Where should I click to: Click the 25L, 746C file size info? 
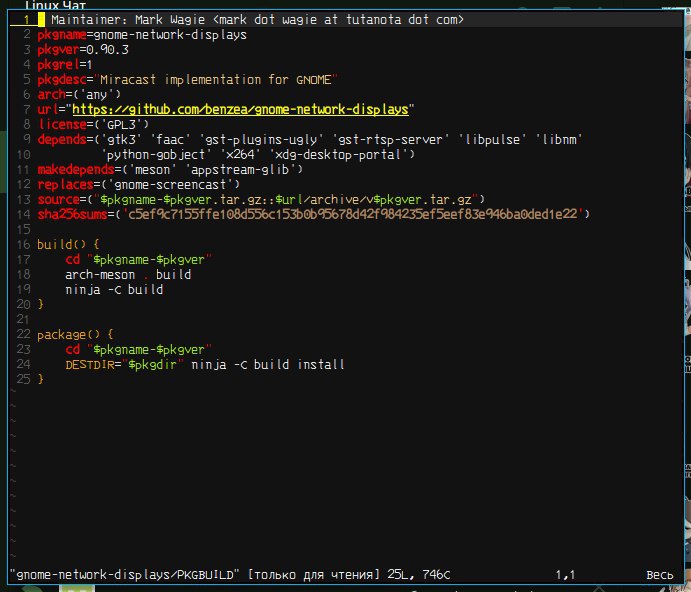tap(419, 575)
